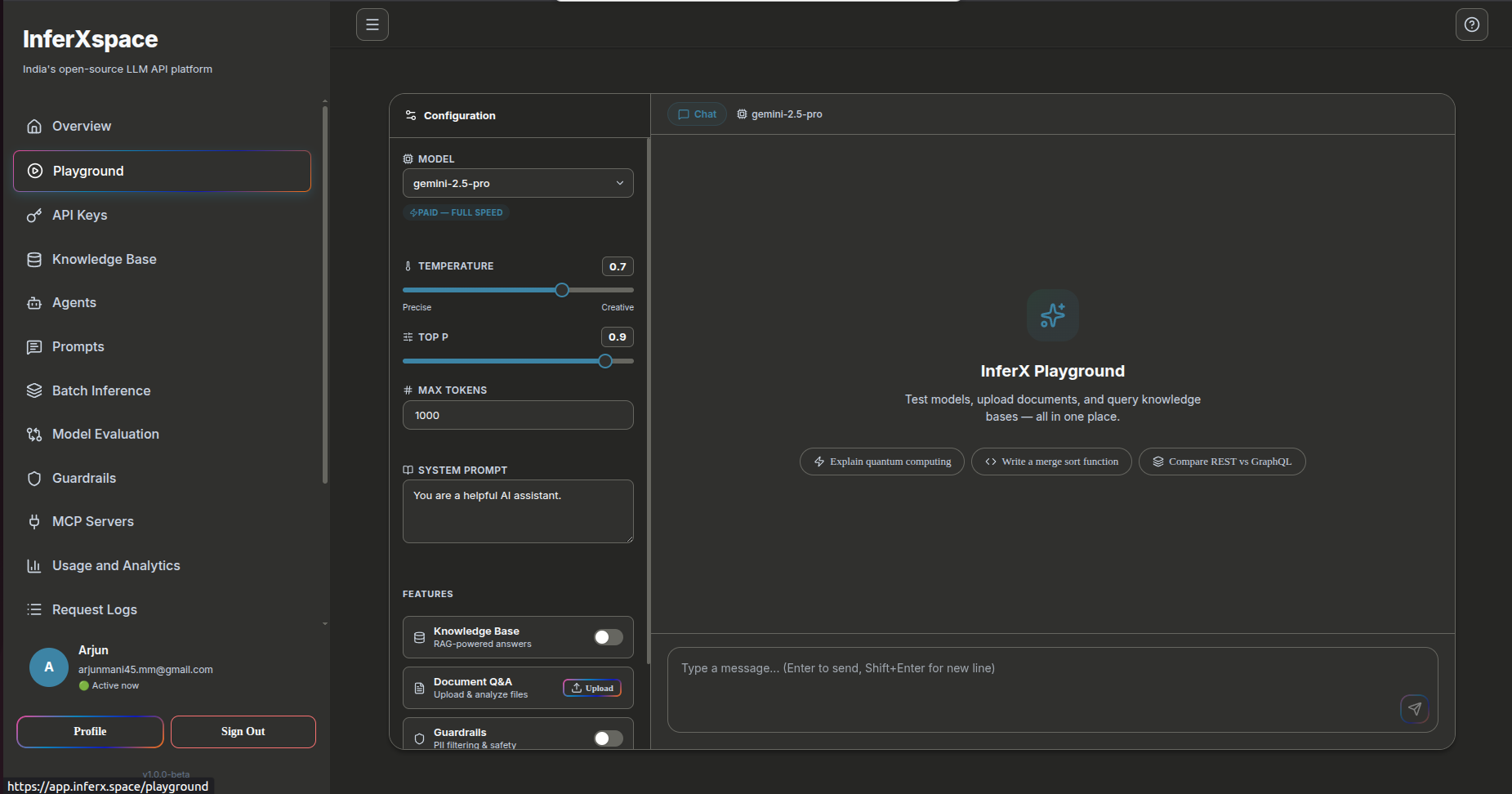Click the Knowledge Base database icon
The height and width of the screenshot is (794, 1512).
pos(34,259)
